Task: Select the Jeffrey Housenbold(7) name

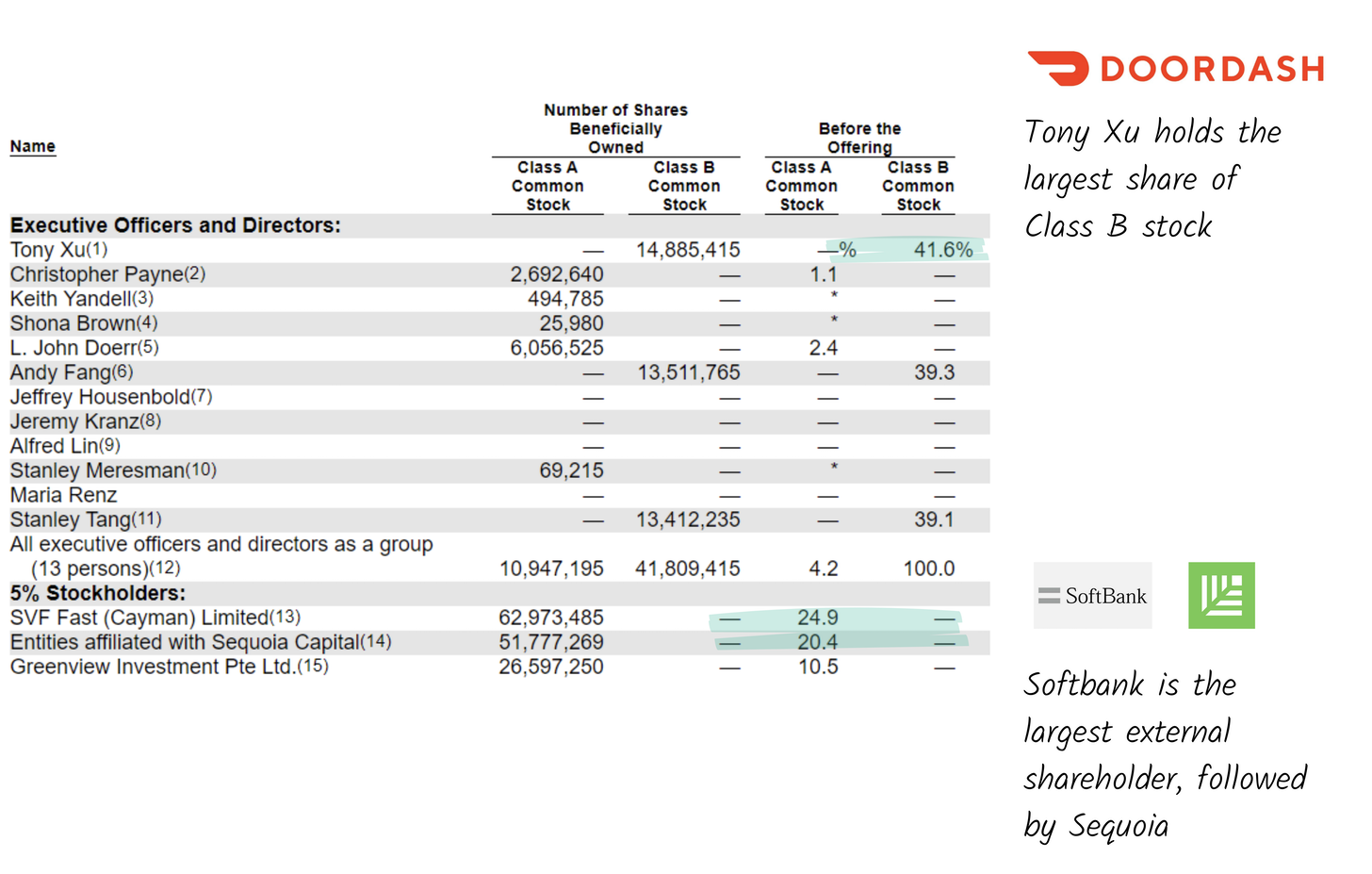Action: pos(111,397)
